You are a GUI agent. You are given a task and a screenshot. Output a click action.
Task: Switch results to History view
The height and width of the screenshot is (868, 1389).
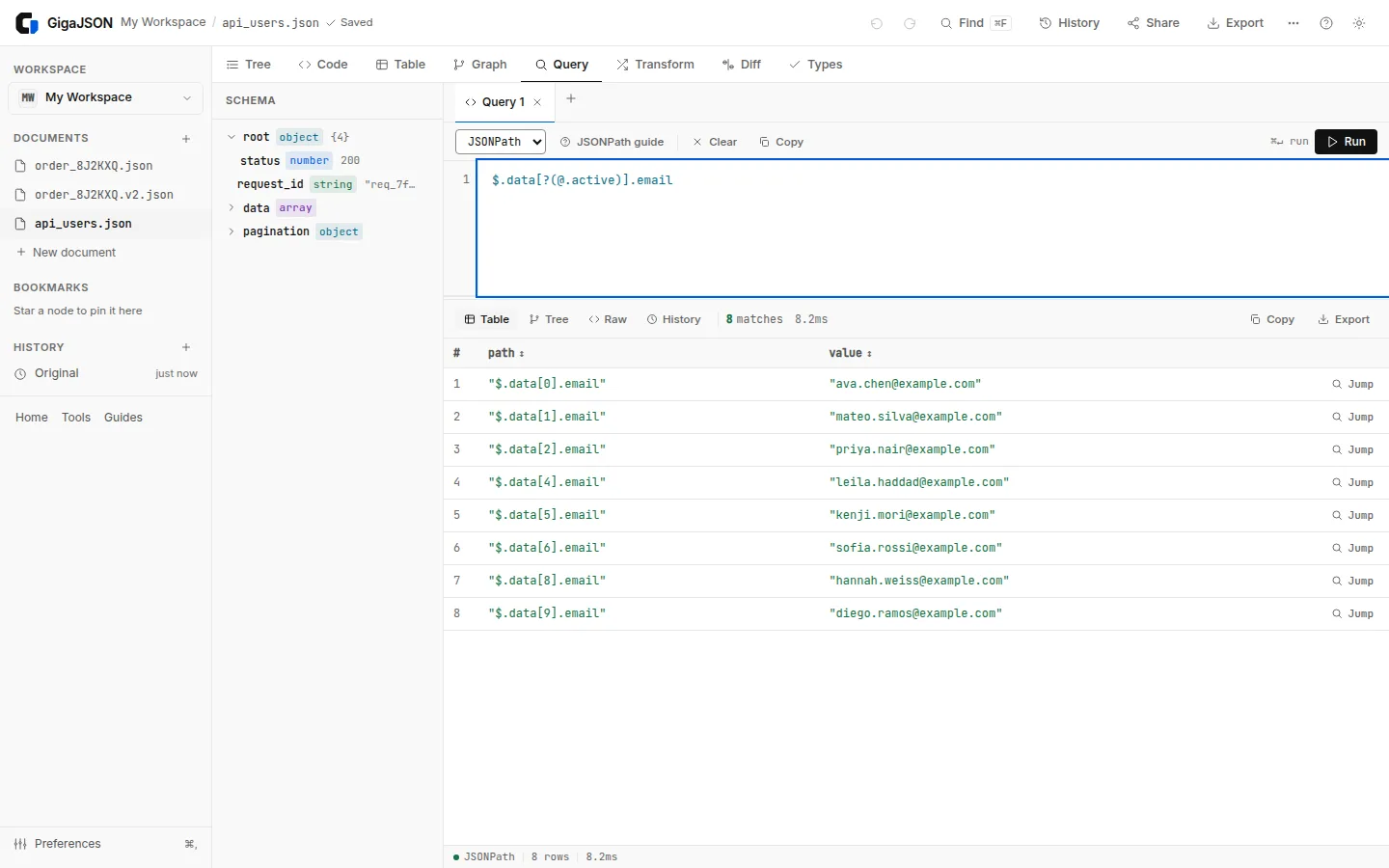(x=674, y=319)
